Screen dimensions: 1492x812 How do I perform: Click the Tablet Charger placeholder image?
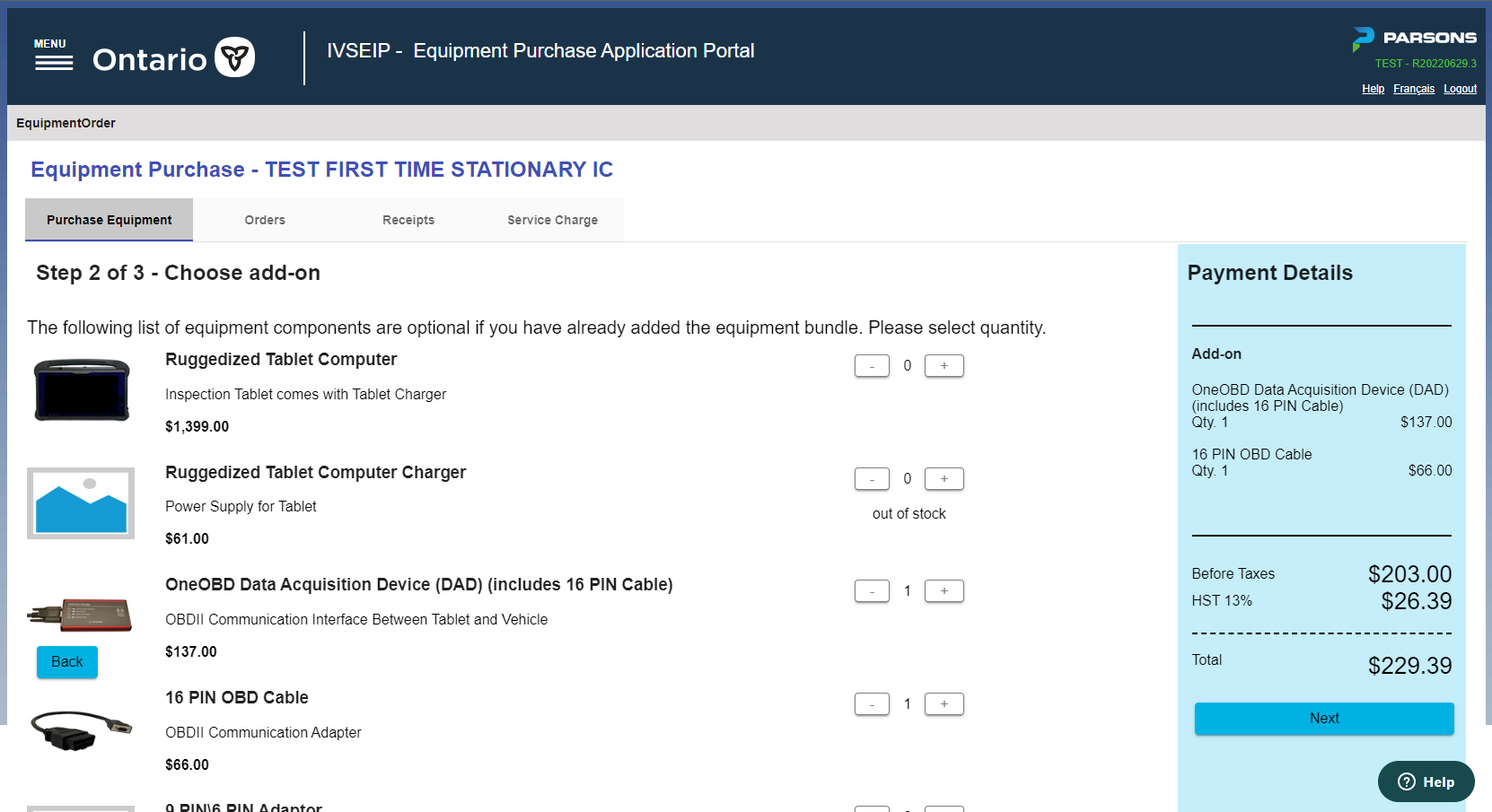(81, 503)
